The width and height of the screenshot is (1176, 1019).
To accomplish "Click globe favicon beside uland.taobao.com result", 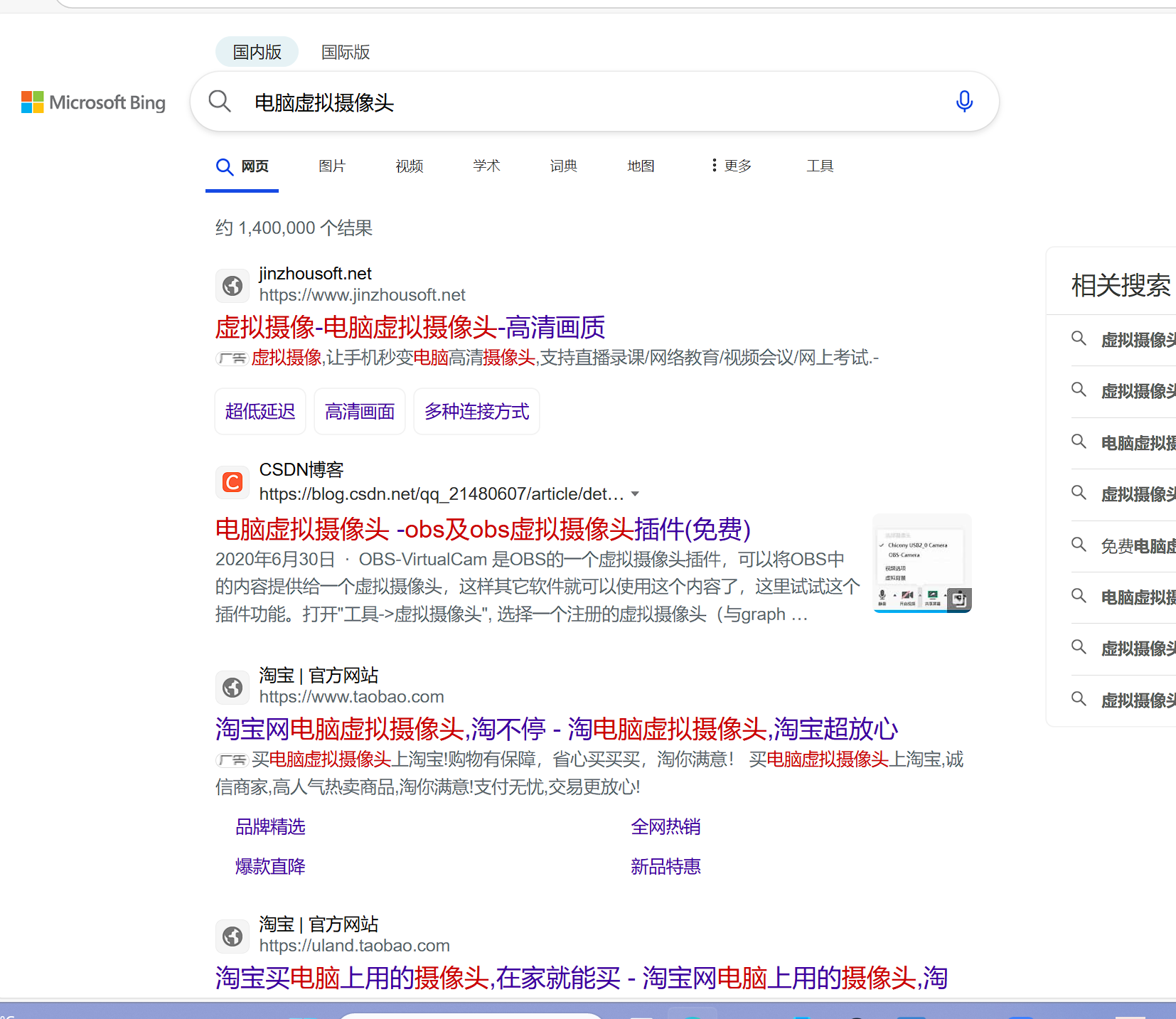I will click(232, 936).
